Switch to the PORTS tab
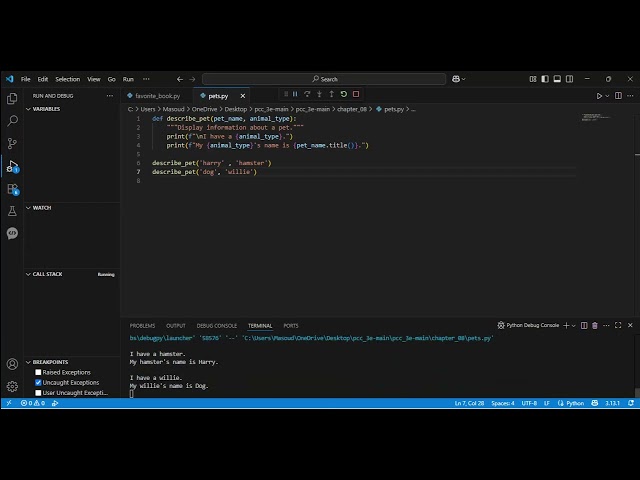The image size is (640, 480). [x=291, y=326]
